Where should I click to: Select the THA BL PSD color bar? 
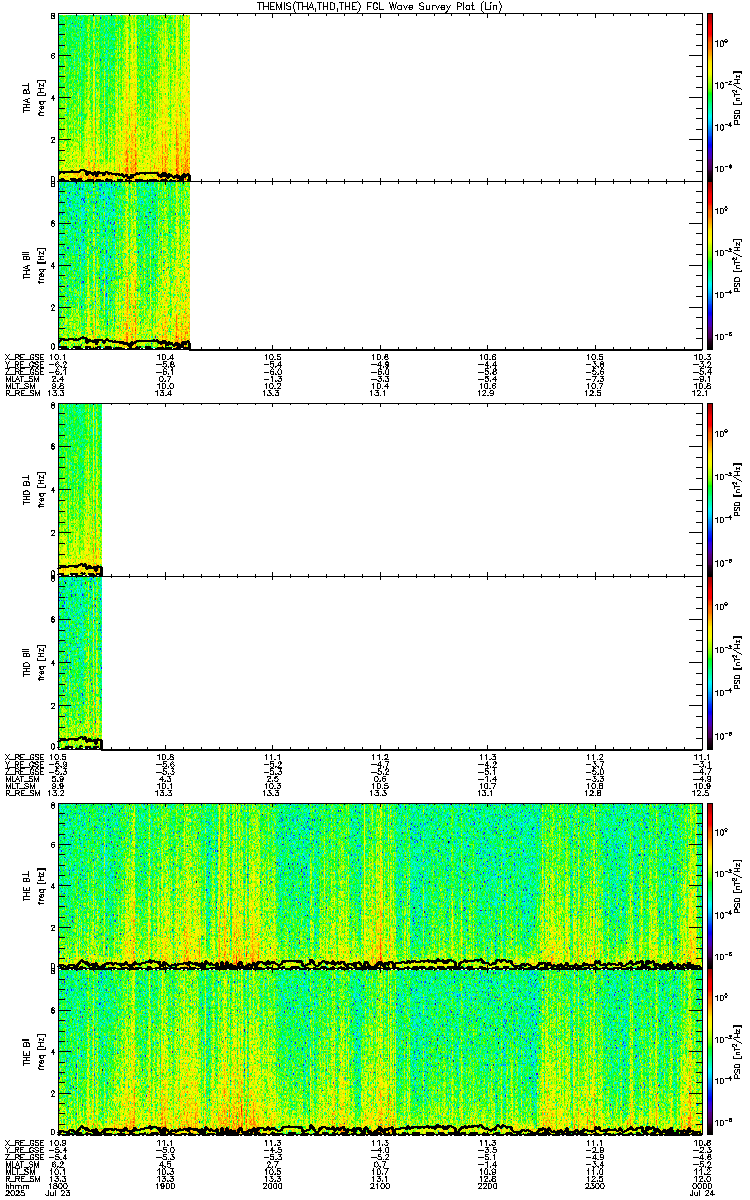click(711, 97)
